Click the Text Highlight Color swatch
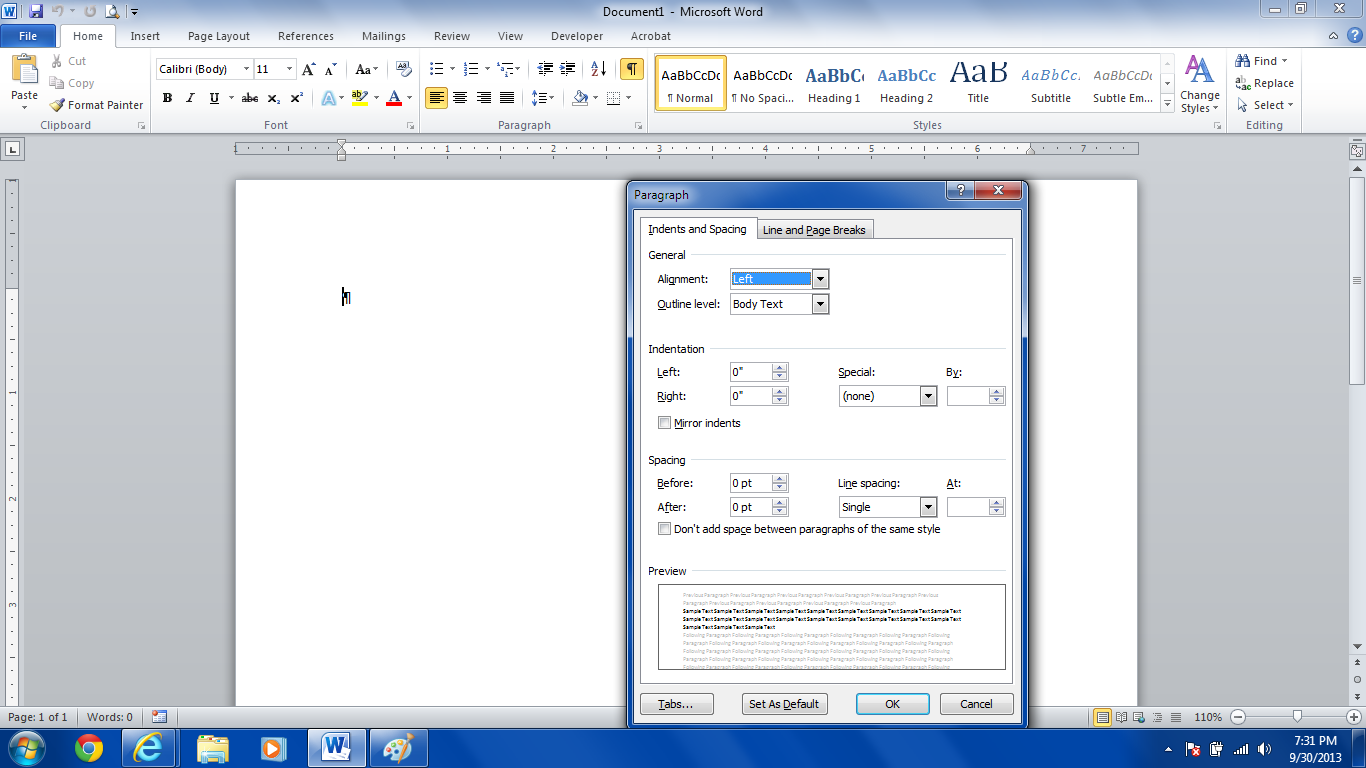The width and height of the screenshot is (1366, 768). coord(360,98)
